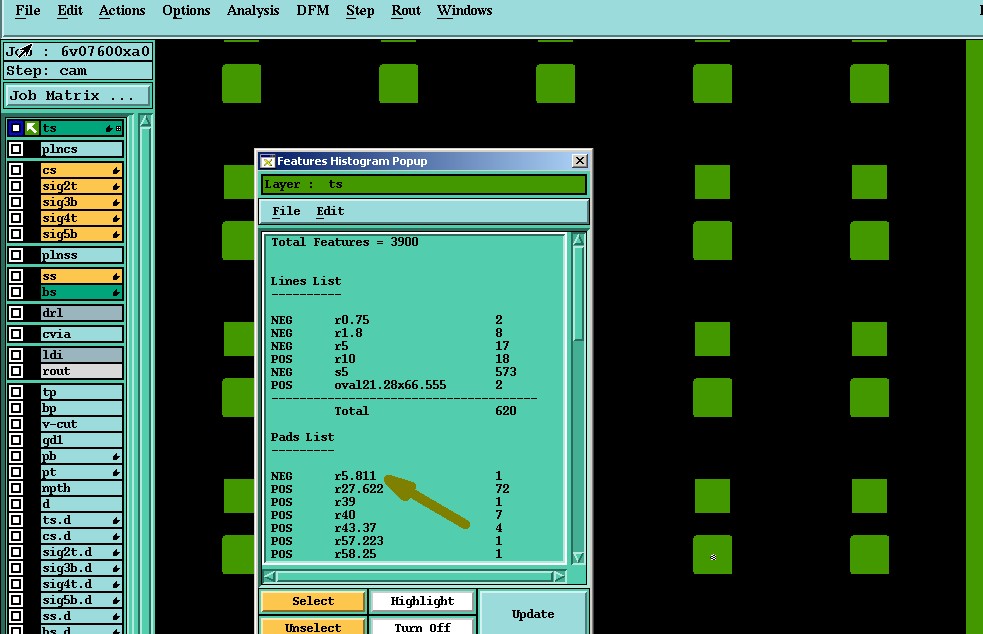This screenshot has height=634, width=983.
Task: Click the hand marker icon in cs.d row
Action: pyautogui.click(x=116, y=536)
